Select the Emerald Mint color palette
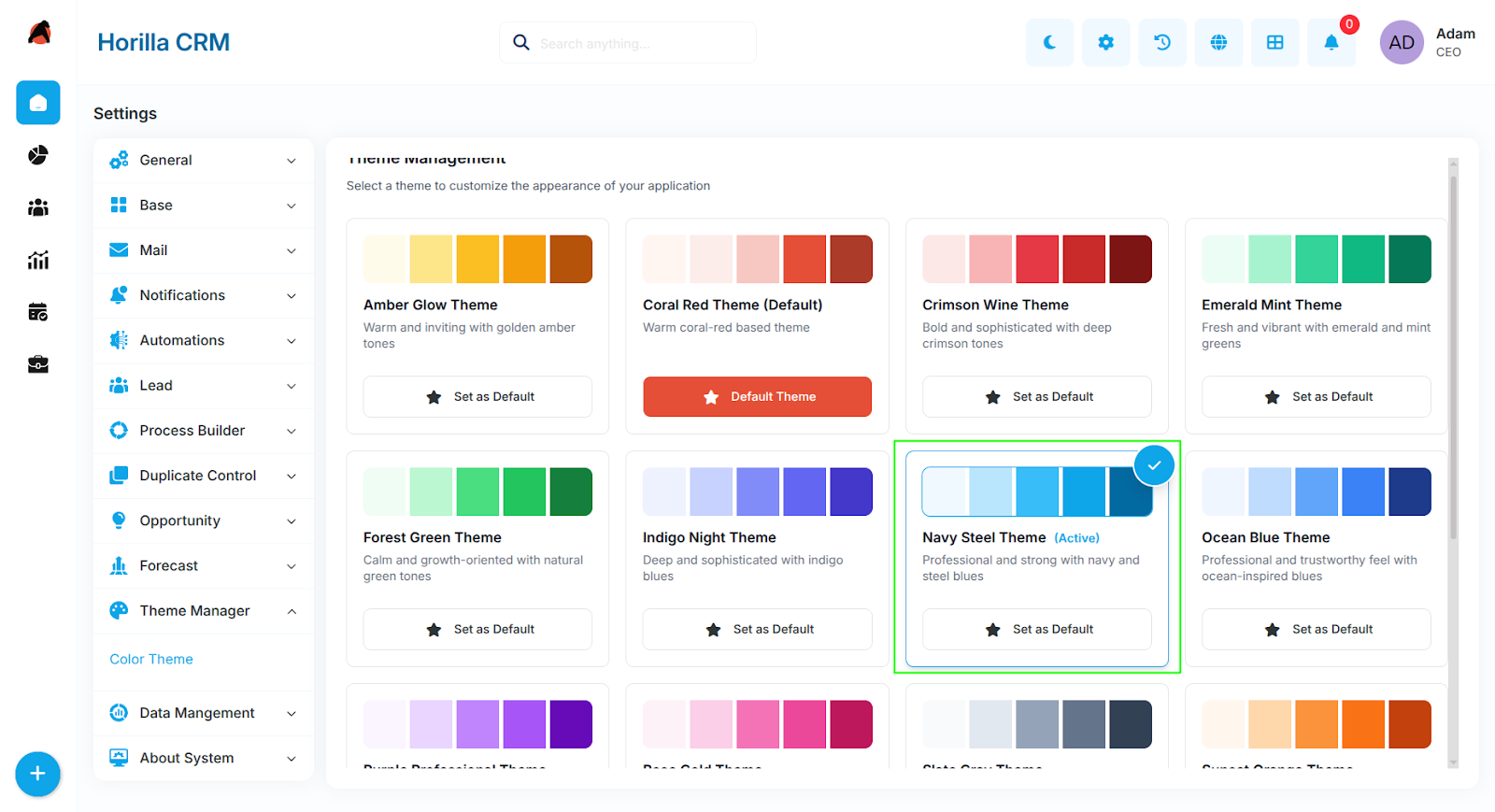1495x812 pixels. click(1316, 259)
